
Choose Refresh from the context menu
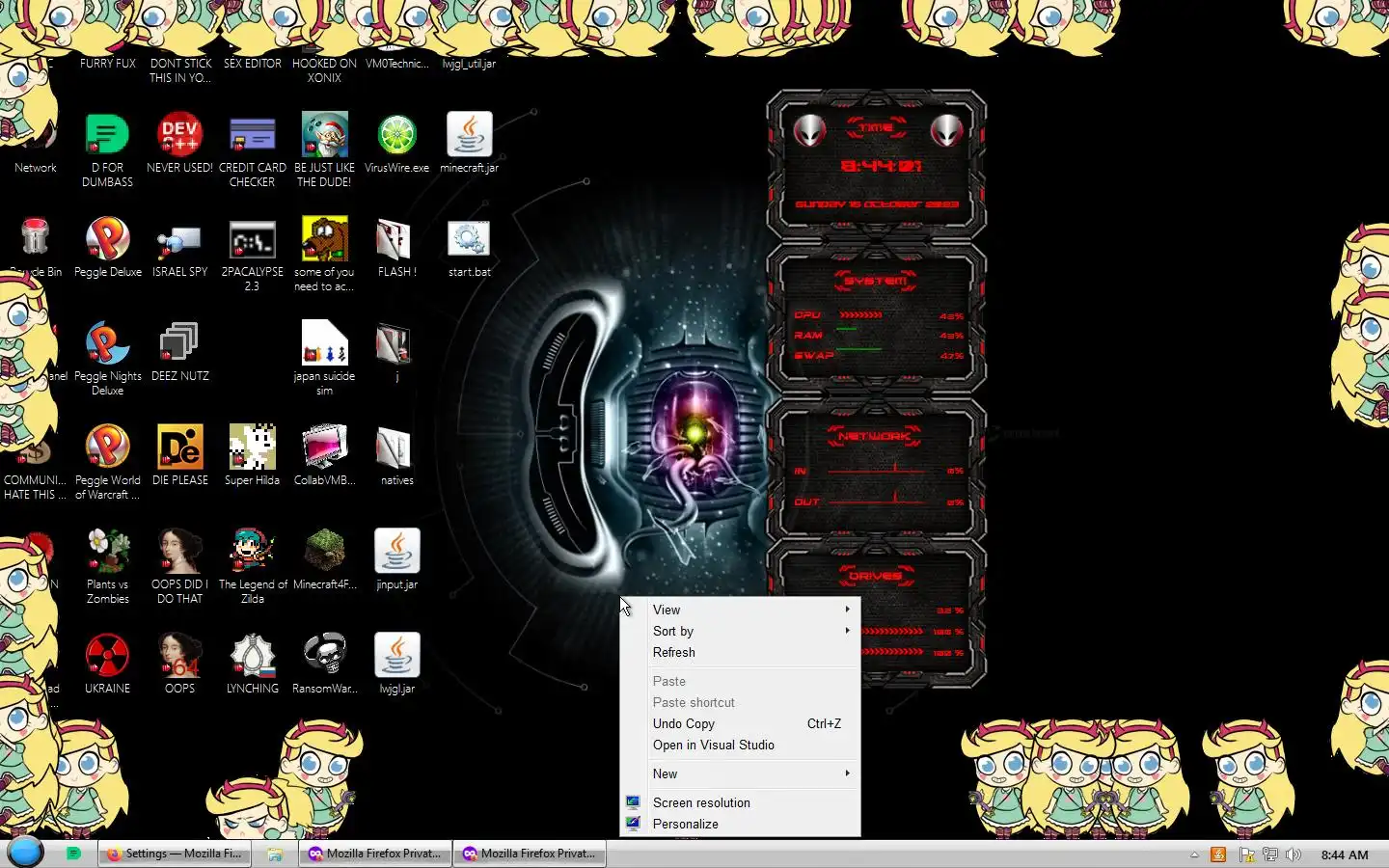pyautogui.click(x=740, y=652)
